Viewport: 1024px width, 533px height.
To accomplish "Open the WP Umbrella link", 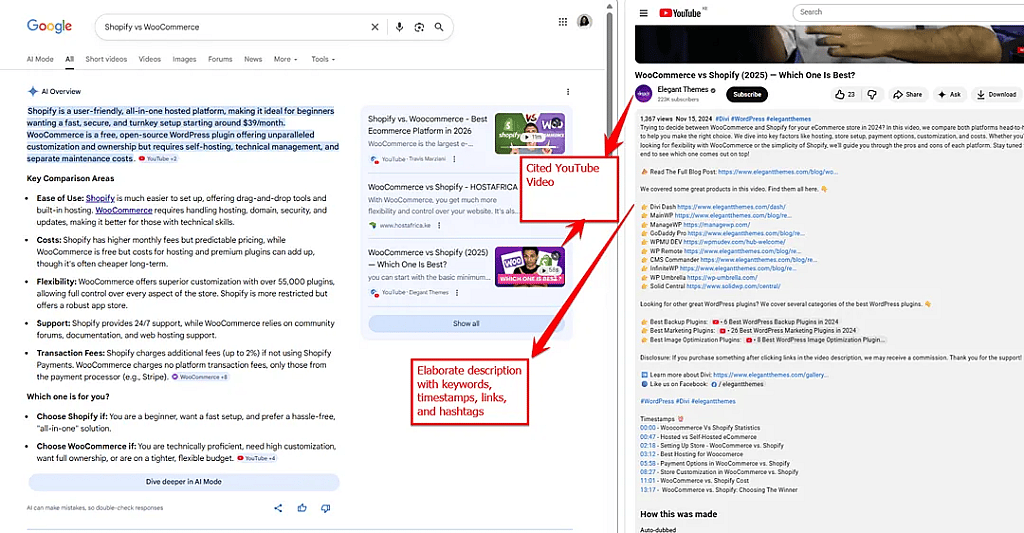I will pyautogui.click(x=722, y=278).
